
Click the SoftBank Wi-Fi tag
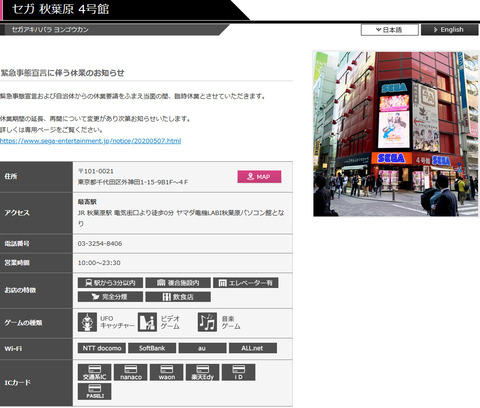(152, 348)
